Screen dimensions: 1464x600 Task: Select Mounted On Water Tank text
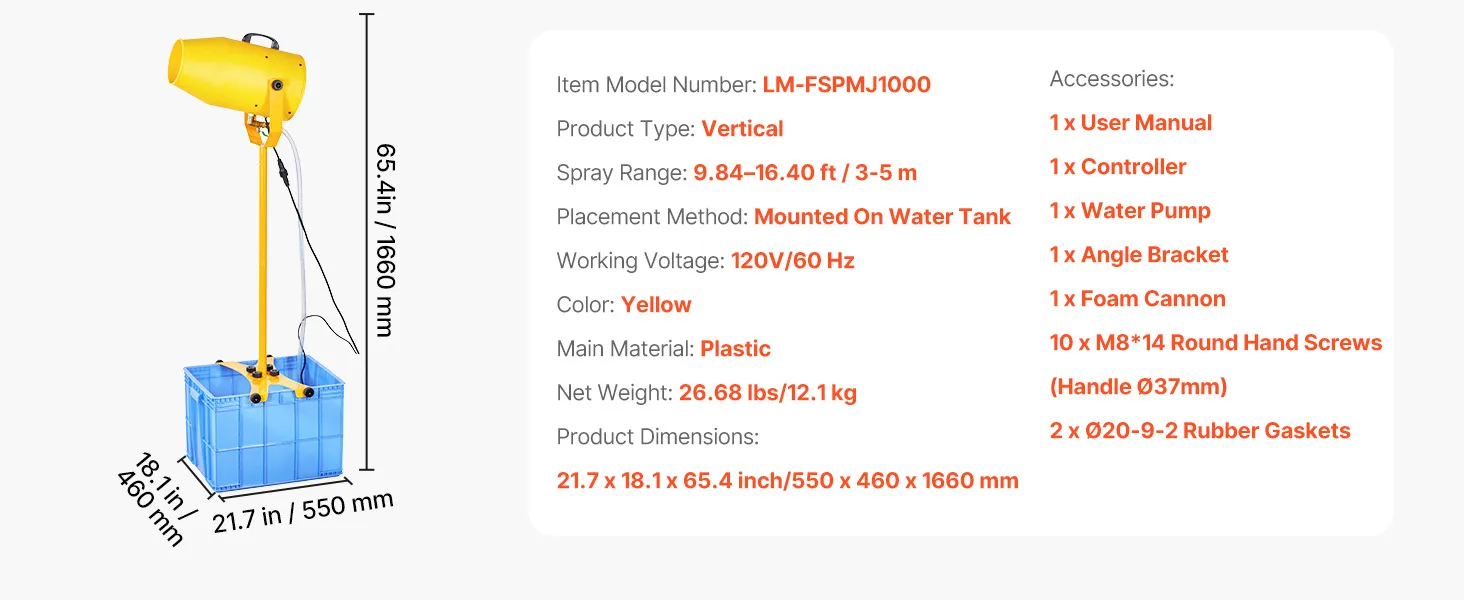(882, 217)
